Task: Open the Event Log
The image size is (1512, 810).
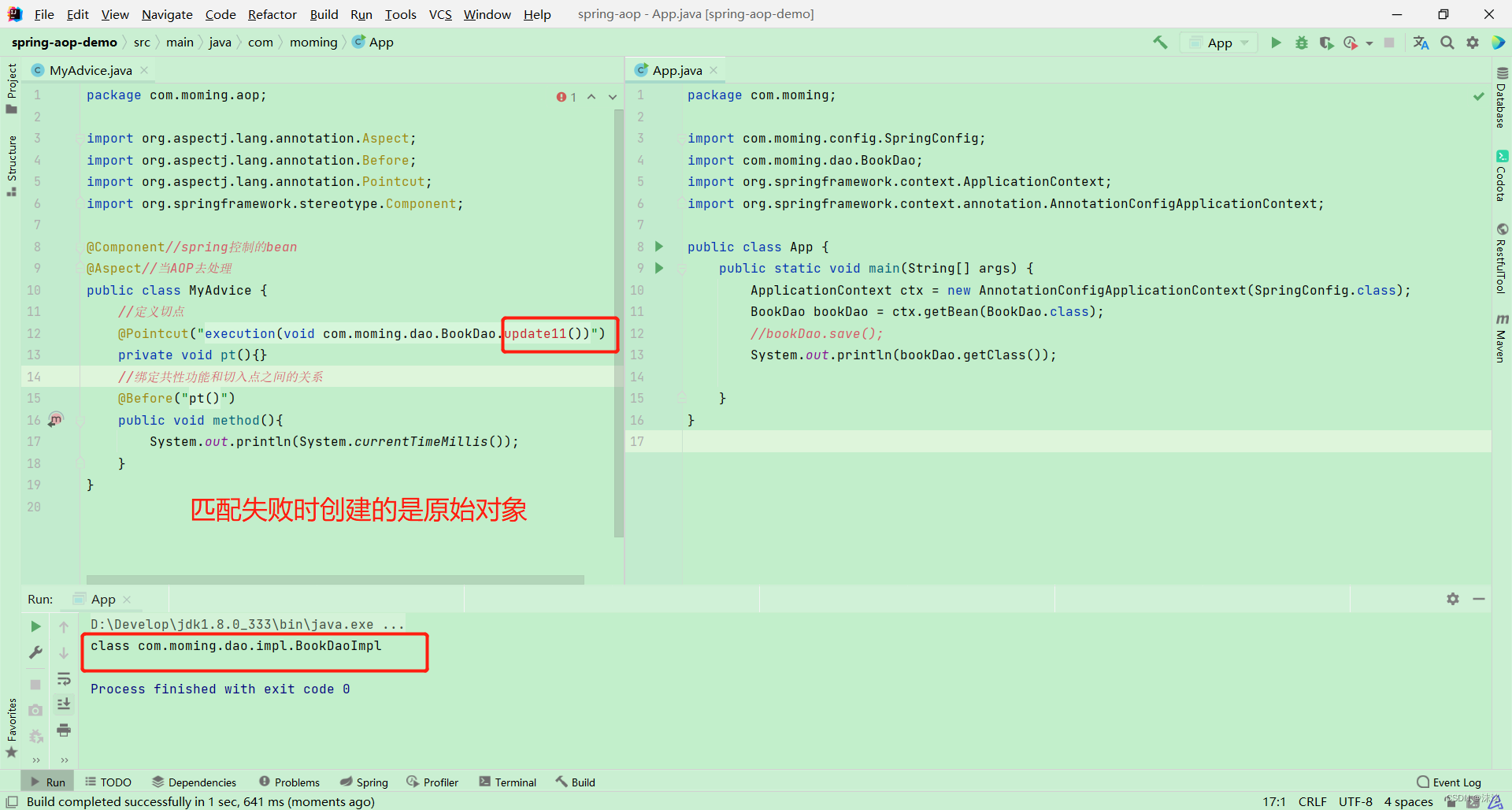Action: point(1455,782)
